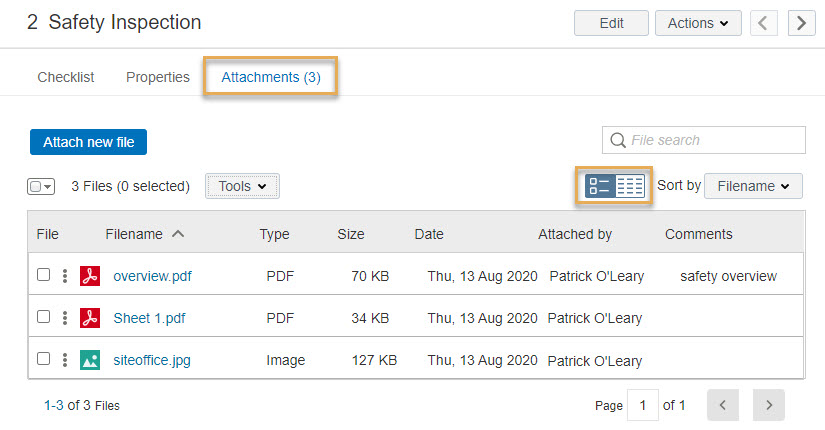The height and width of the screenshot is (430, 825).
Task: Open kebab menu for overview.pdf
Action: point(65,276)
